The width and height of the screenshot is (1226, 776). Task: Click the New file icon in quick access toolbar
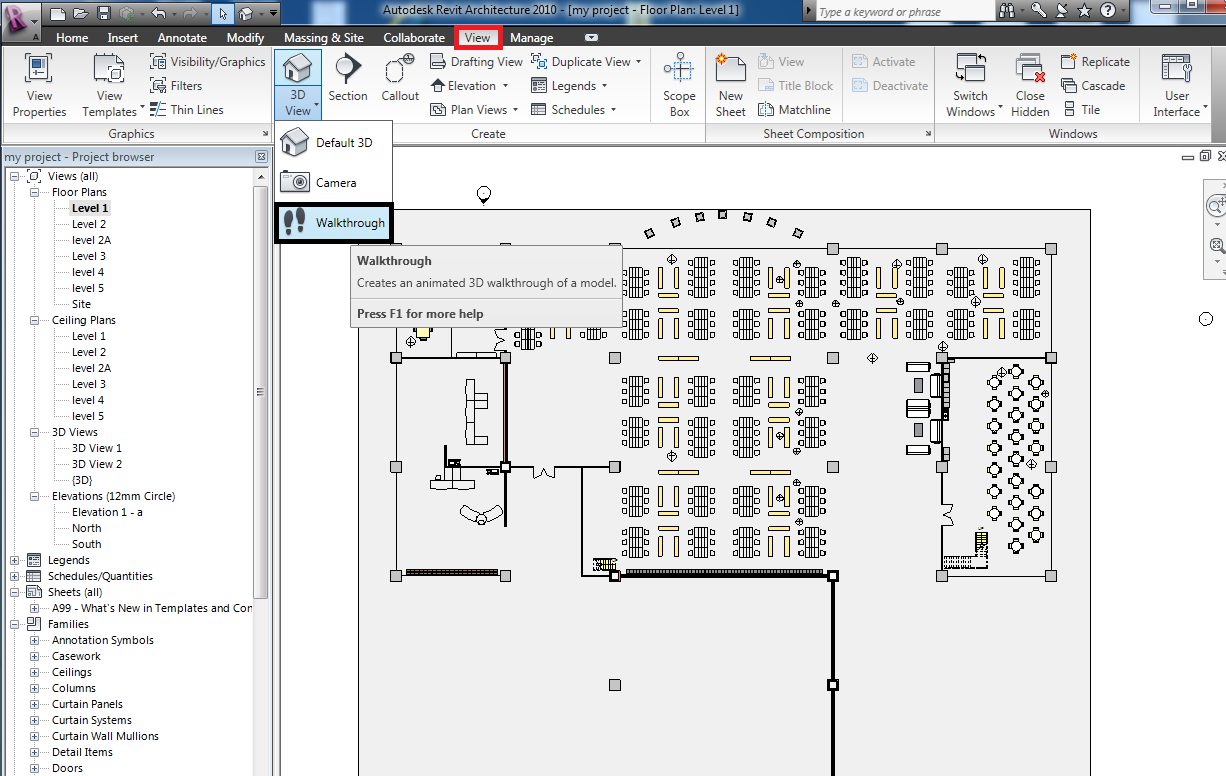coord(59,14)
